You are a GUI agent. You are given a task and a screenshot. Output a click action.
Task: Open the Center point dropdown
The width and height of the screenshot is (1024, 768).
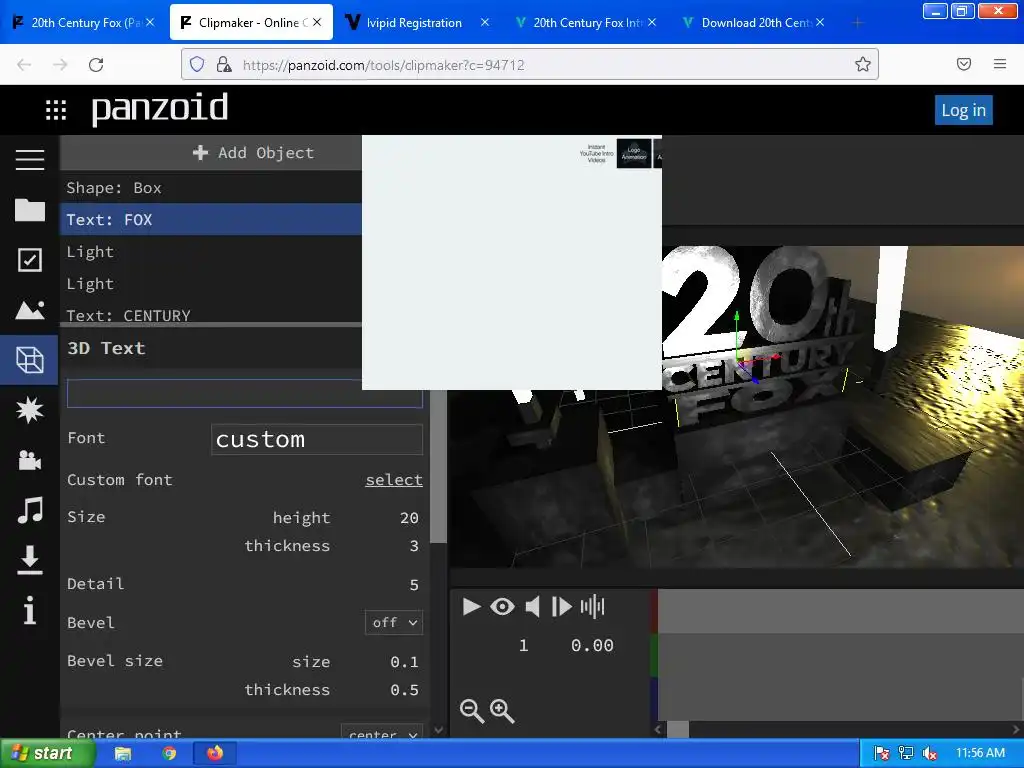[x=382, y=735]
